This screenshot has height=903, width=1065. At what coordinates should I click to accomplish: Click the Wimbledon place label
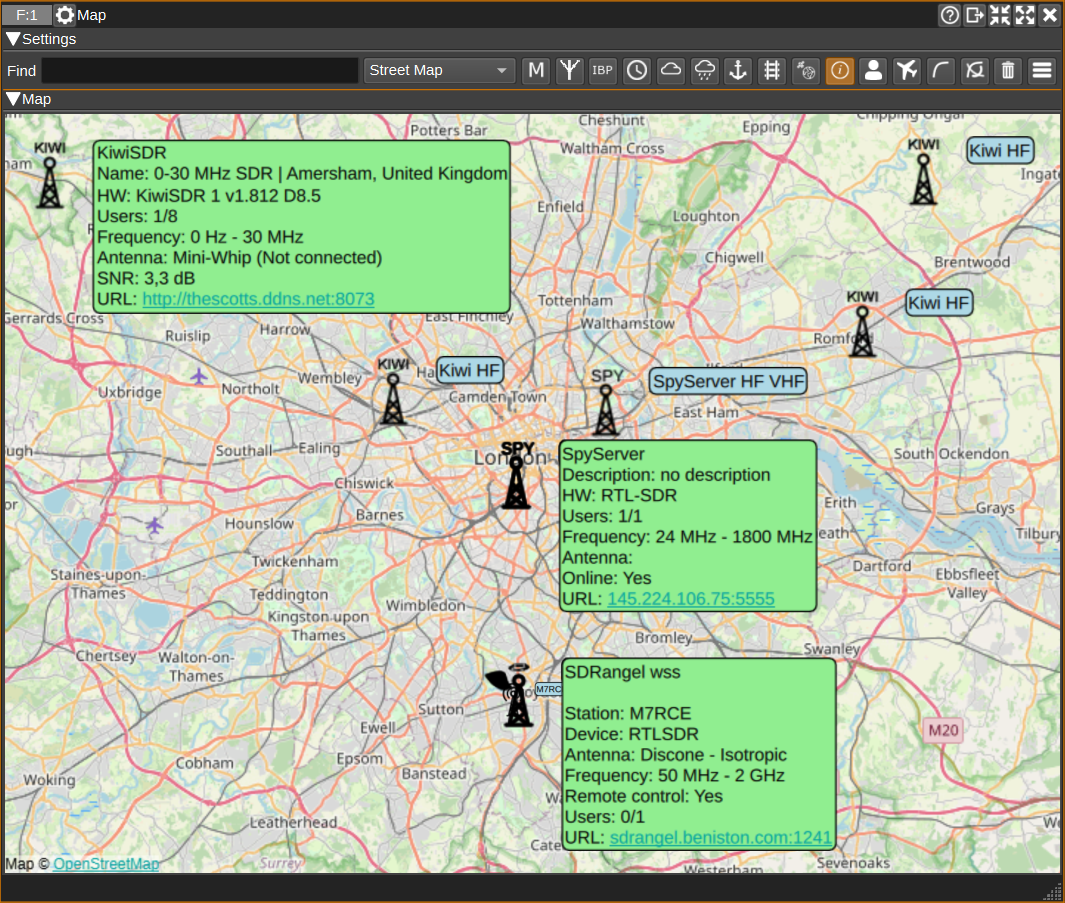[426, 605]
